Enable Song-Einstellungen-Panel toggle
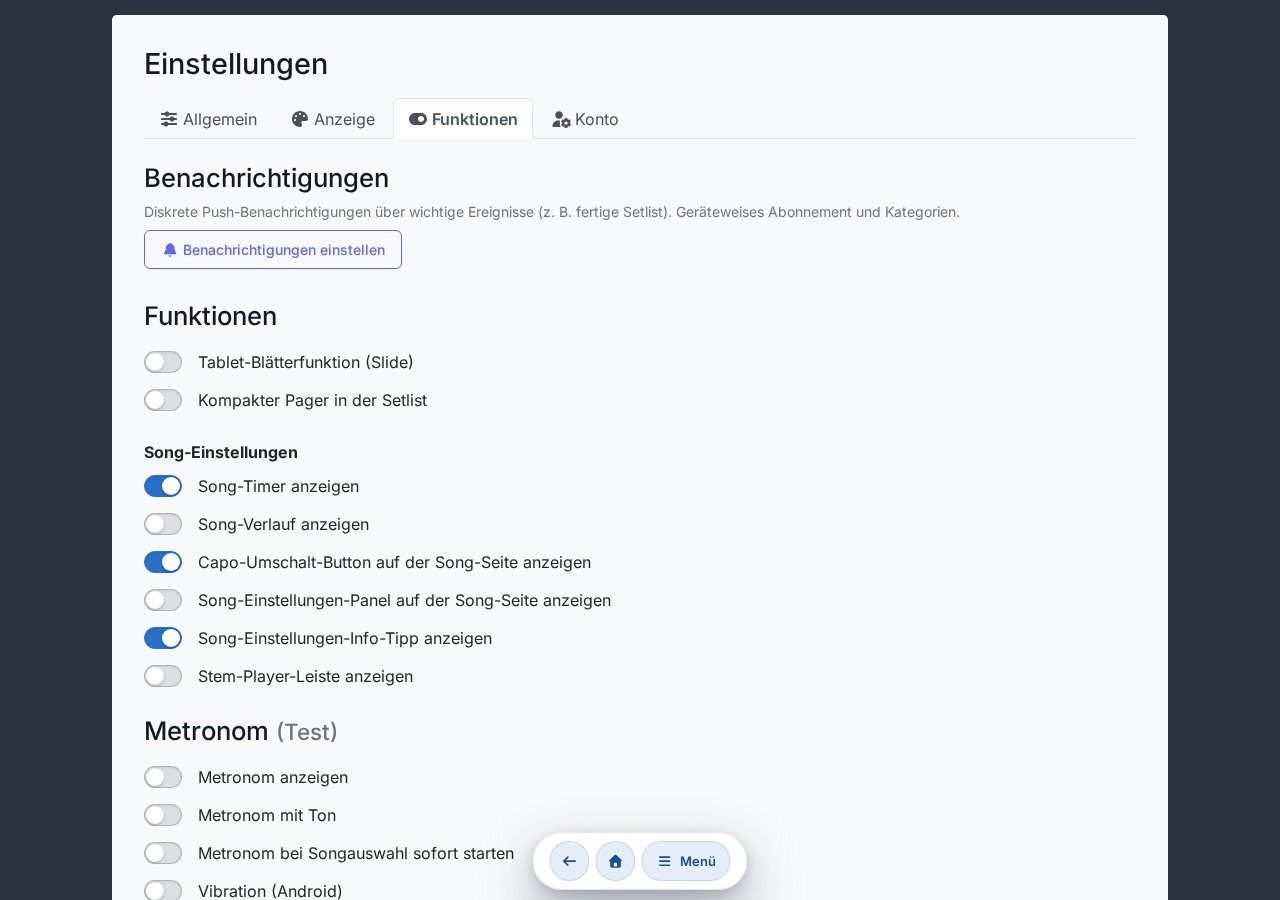The image size is (1280, 900). [163, 600]
